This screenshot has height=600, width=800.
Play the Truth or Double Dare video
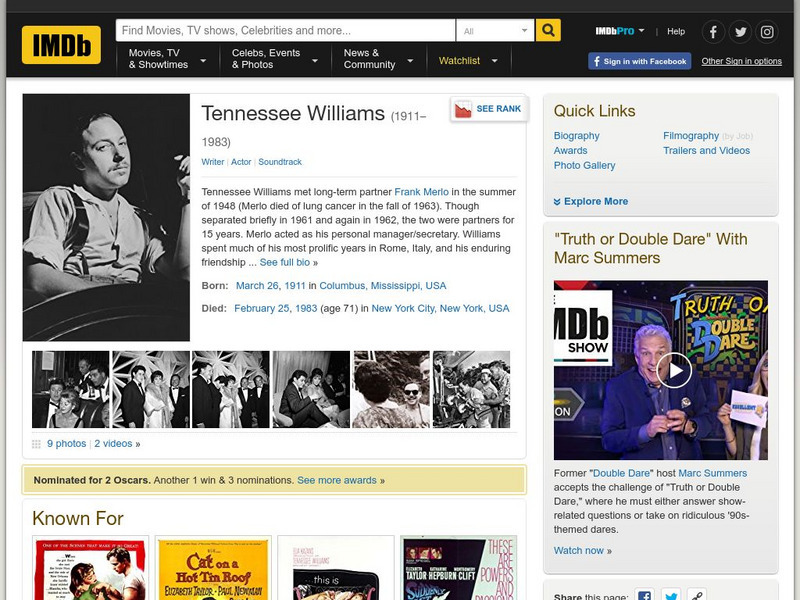[x=673, y=370]
